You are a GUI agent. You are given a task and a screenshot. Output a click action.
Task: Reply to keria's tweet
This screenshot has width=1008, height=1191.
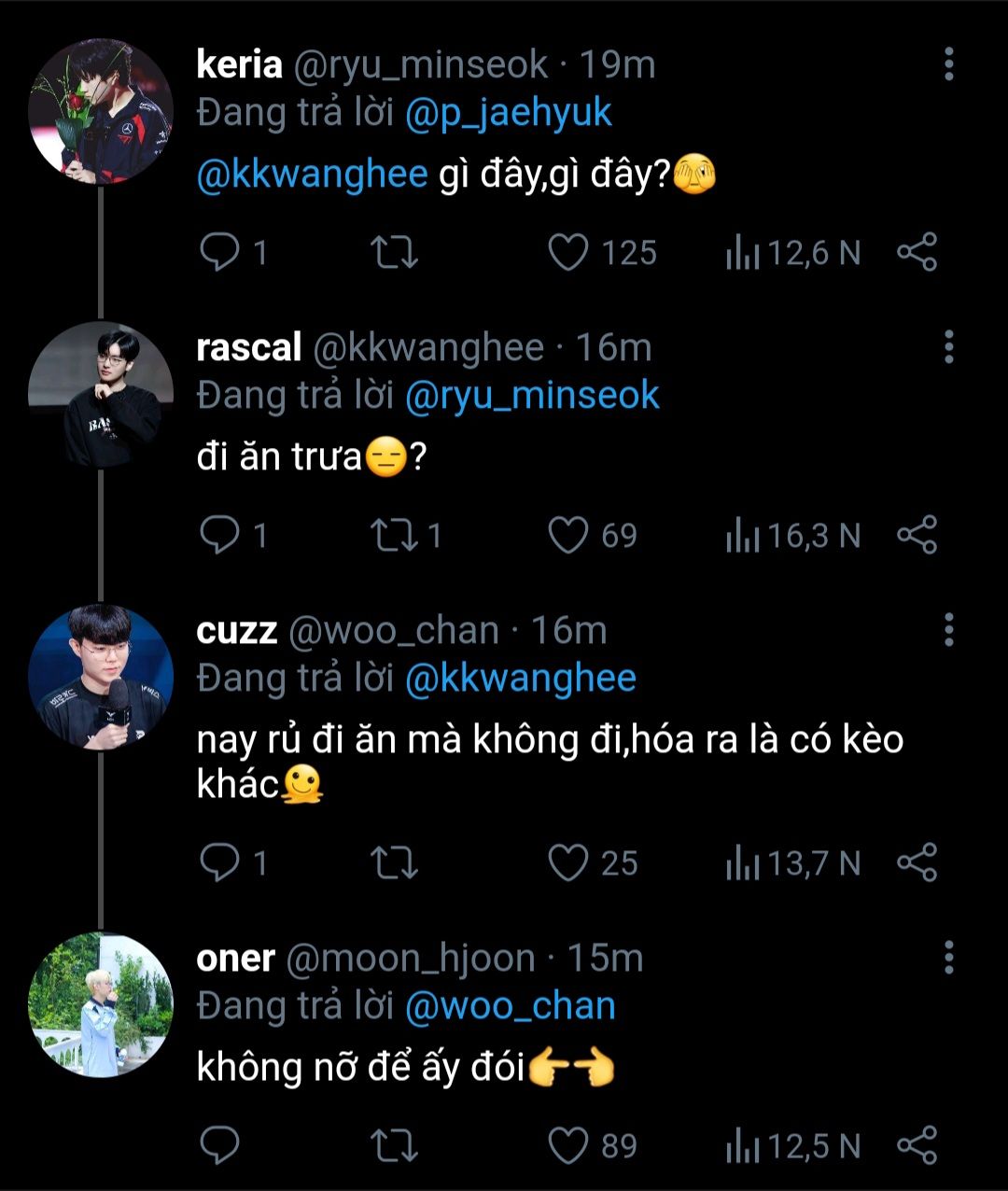[220, 253]
